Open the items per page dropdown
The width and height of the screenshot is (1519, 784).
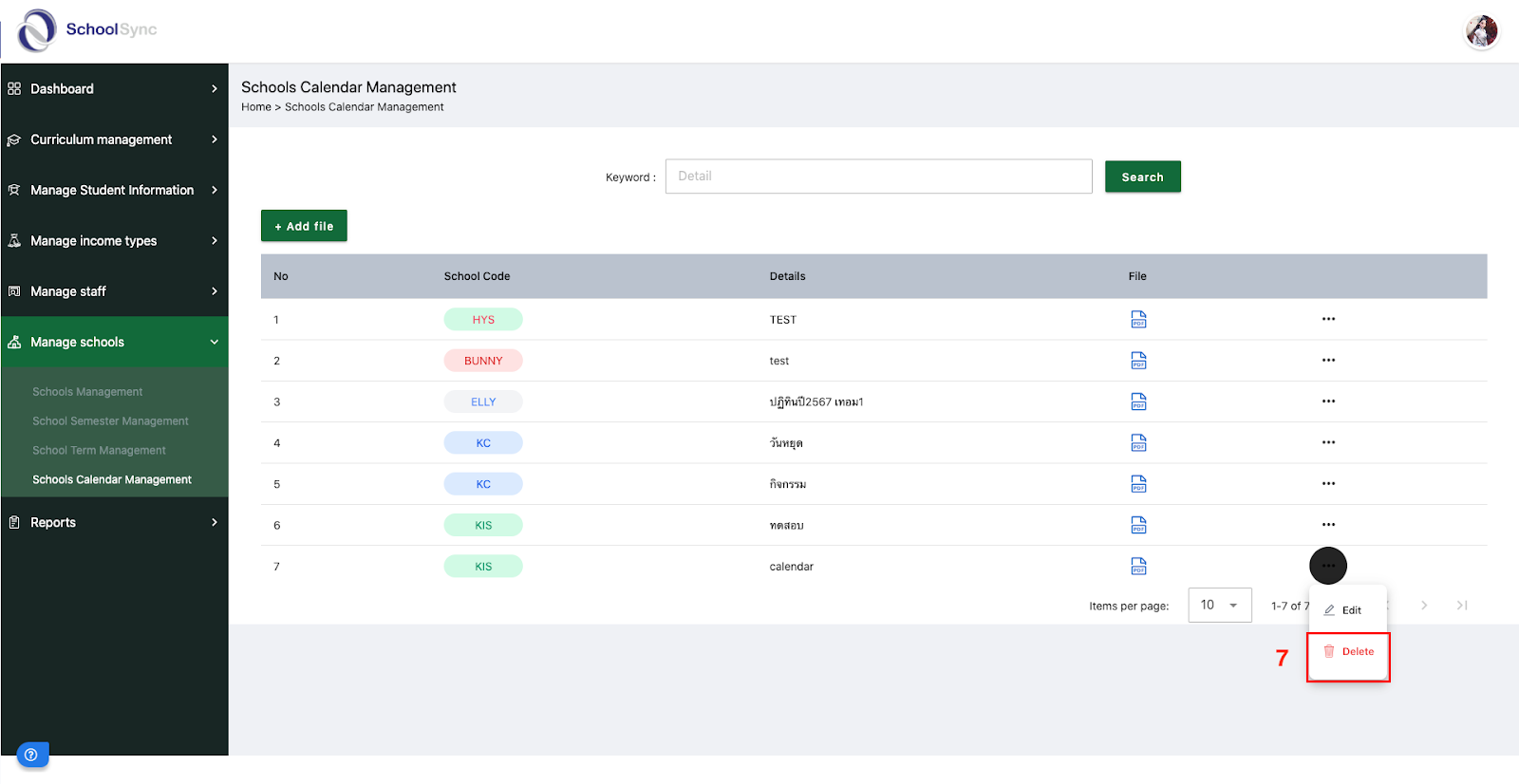click(x=1220, y=605)
